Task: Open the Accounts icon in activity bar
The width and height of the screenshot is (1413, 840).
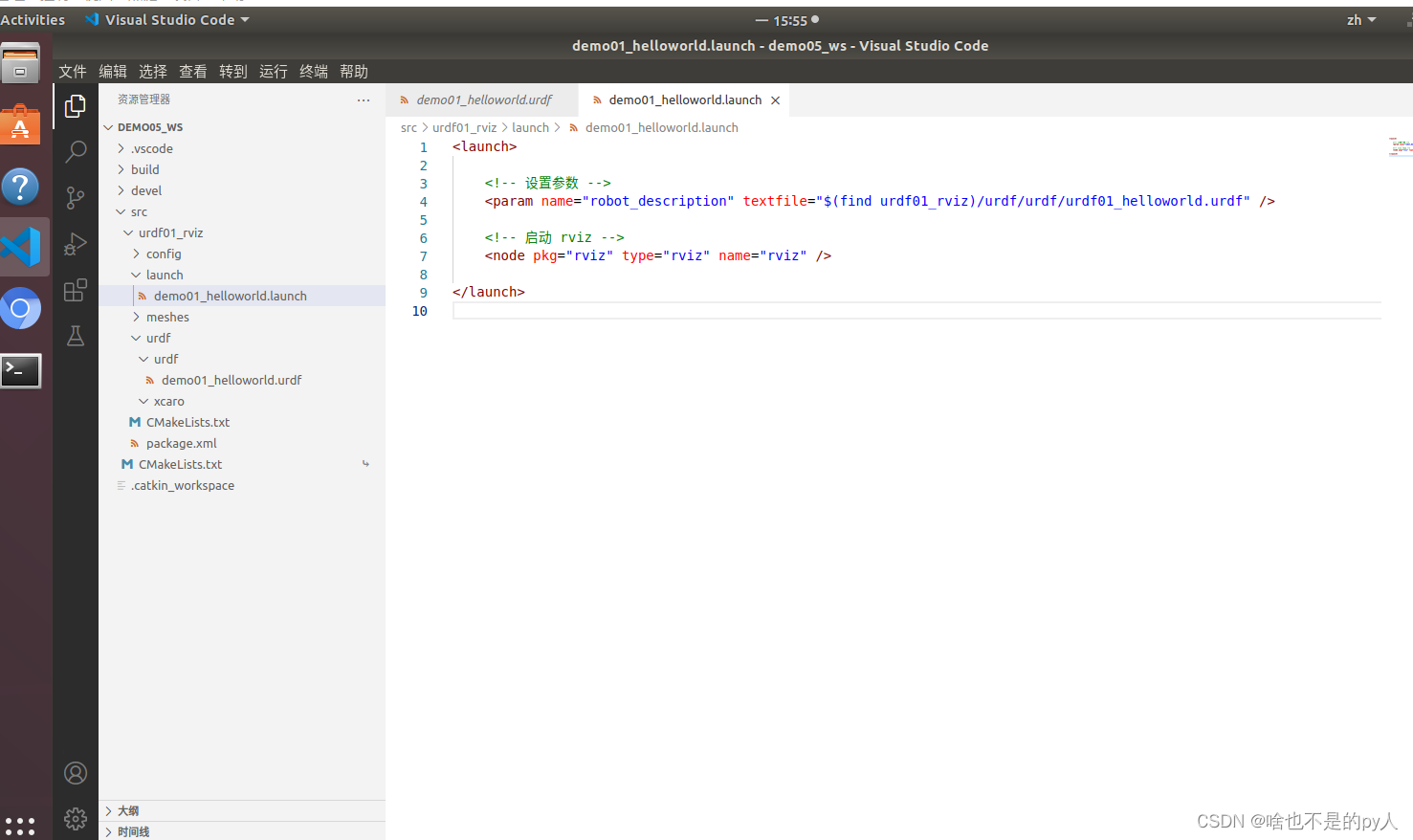Action: (76, 773)
